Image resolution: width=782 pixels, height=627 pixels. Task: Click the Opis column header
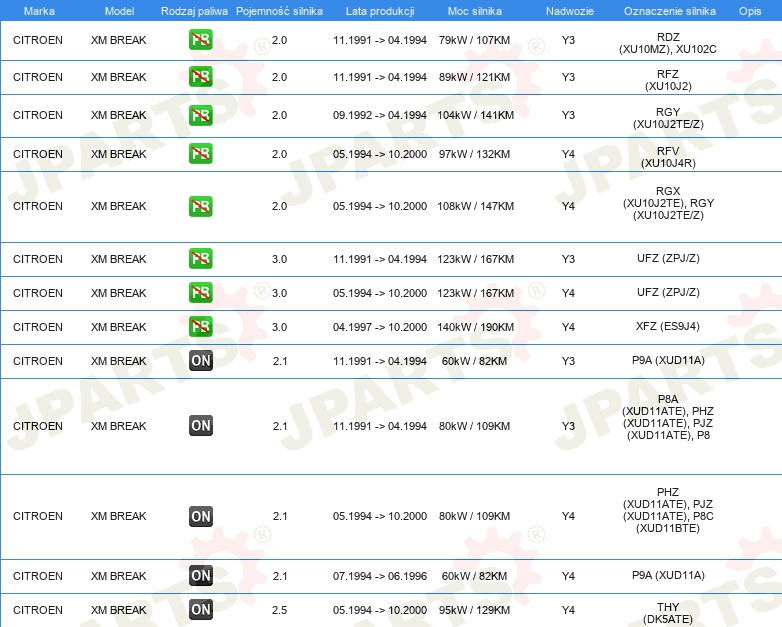click(750, 11)
